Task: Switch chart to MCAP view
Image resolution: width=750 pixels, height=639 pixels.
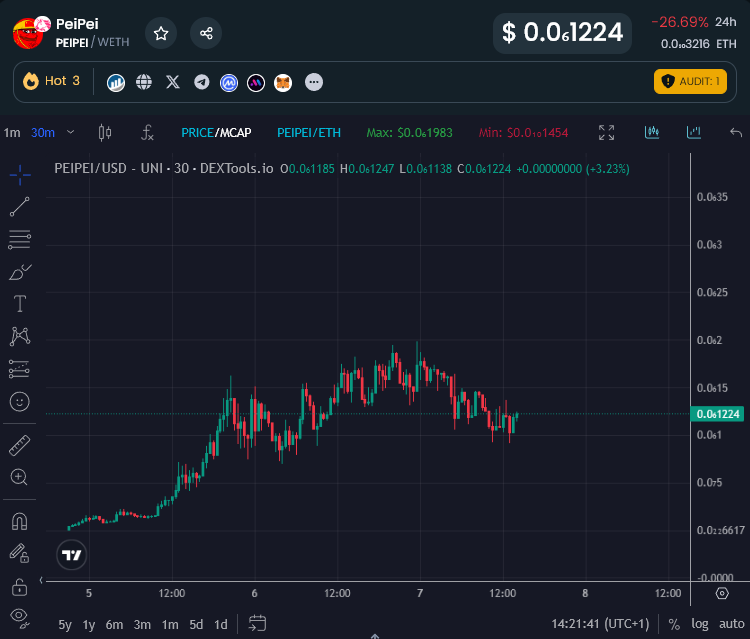Action: 235,132
